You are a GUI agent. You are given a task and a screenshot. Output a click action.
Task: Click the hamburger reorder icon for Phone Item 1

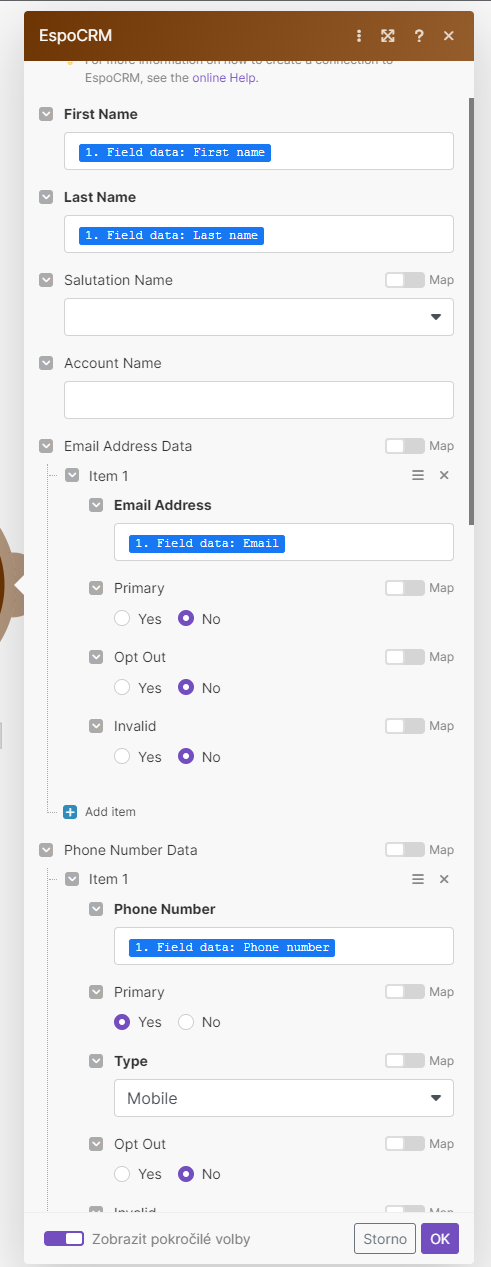(418, 879)
